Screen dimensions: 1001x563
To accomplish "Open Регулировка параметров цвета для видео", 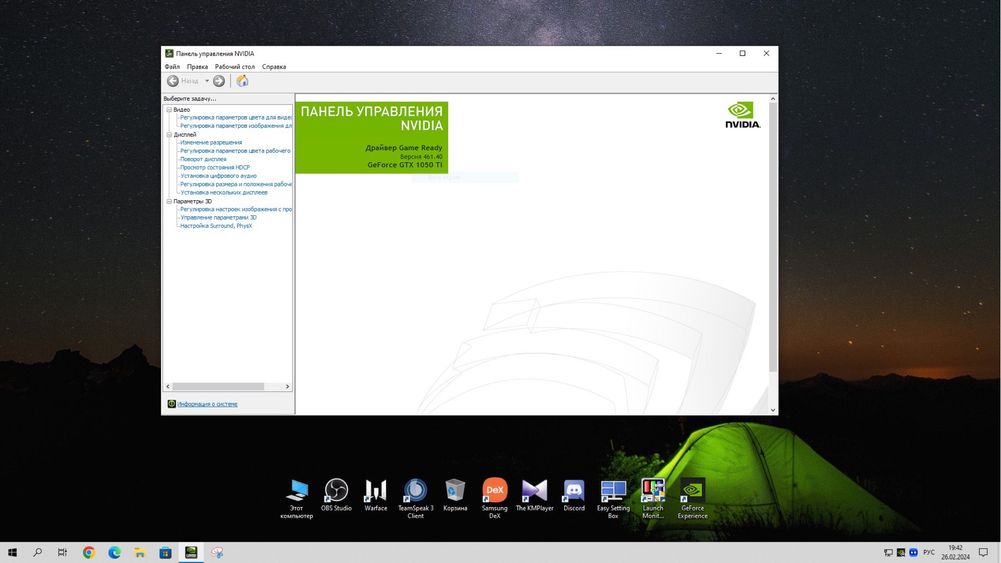I will 236,117.
